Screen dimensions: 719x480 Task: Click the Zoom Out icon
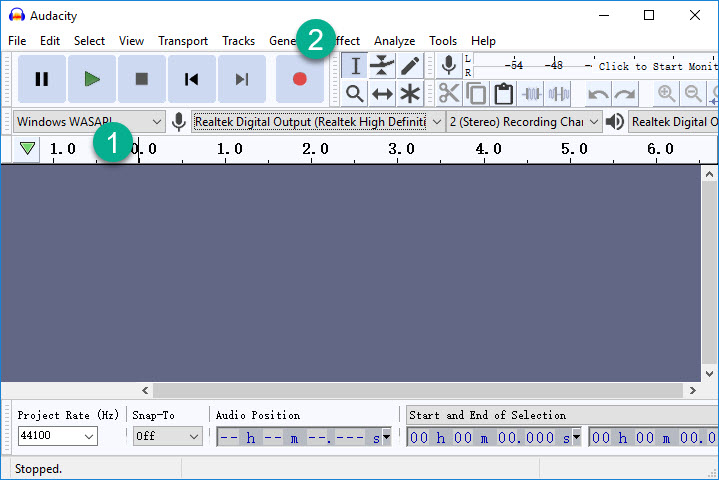click(693, 94)
